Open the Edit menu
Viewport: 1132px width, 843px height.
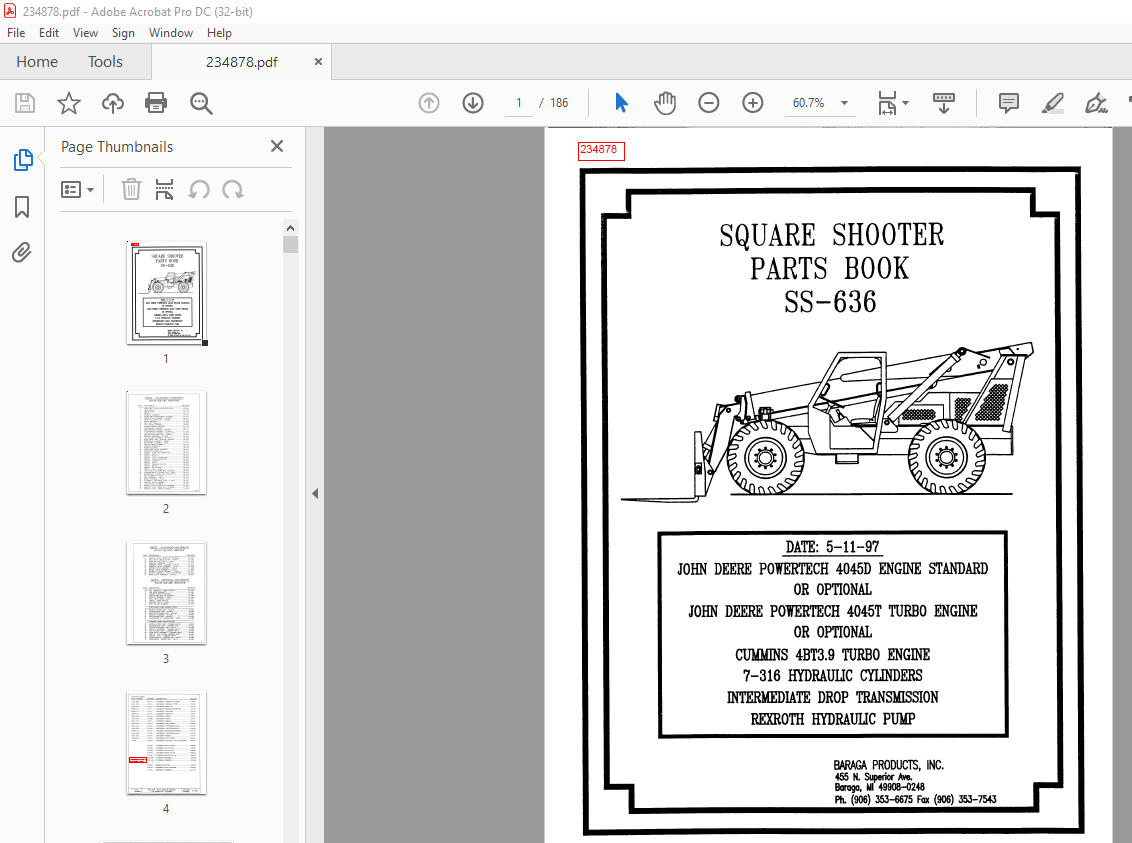(49, 32)
